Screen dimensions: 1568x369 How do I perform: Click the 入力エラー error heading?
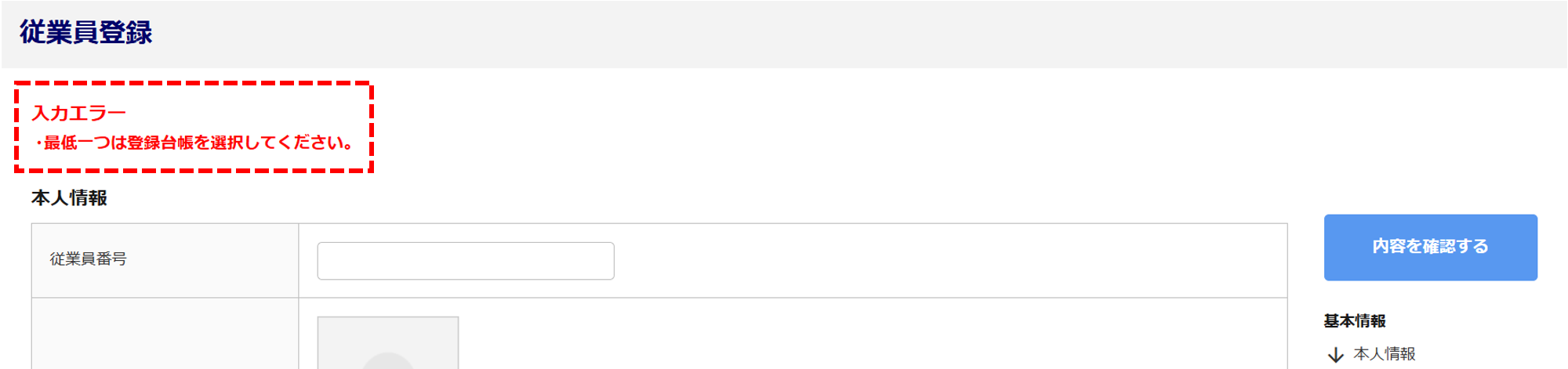point(79,114)
